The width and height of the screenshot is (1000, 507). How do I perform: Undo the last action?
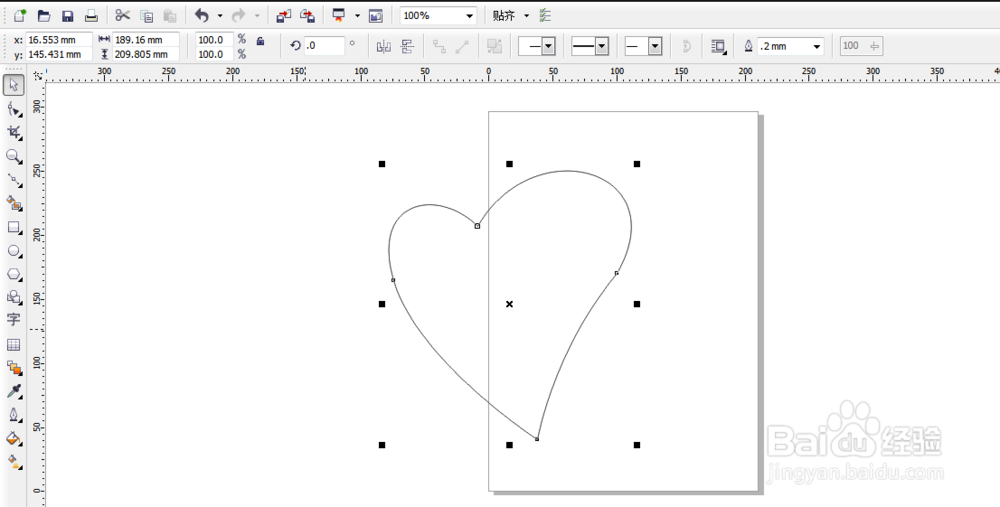coord(202,15)
